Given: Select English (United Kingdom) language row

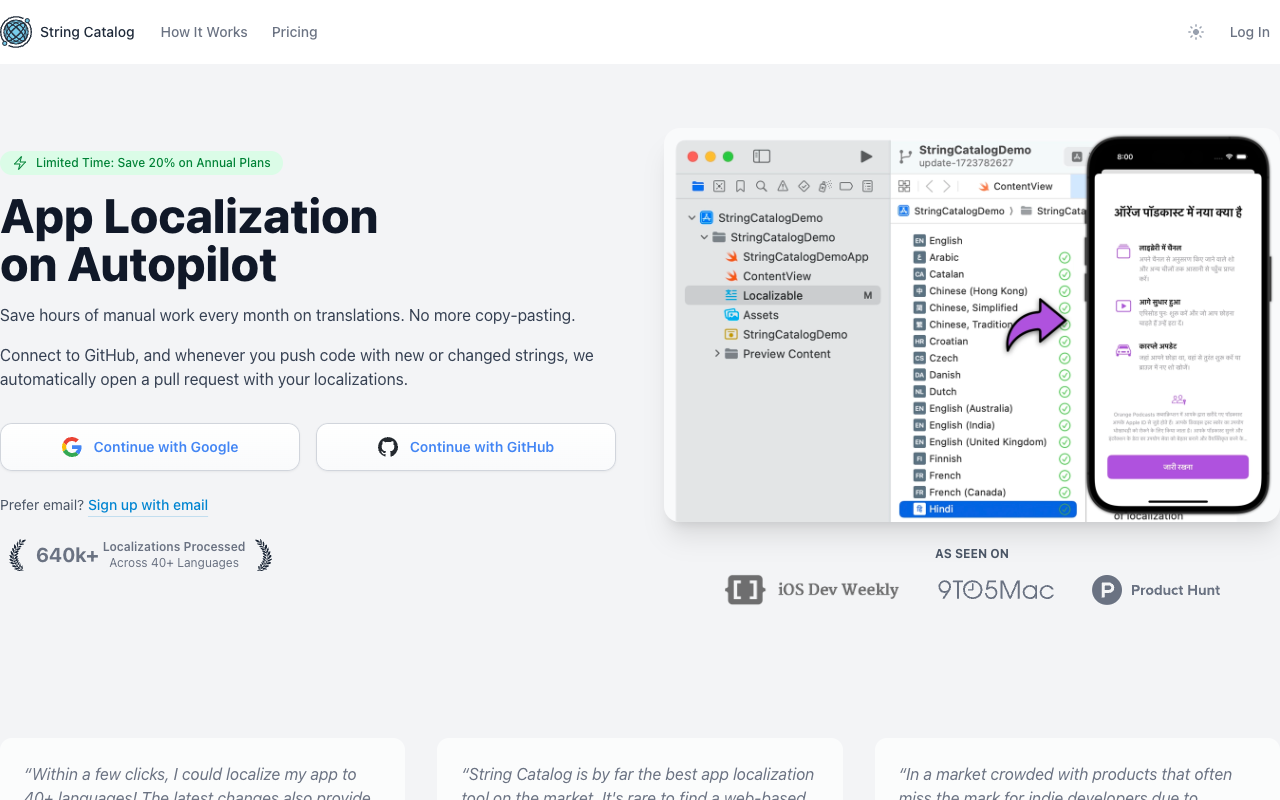Looking at the screenshot, I should (x=992, y=442).
